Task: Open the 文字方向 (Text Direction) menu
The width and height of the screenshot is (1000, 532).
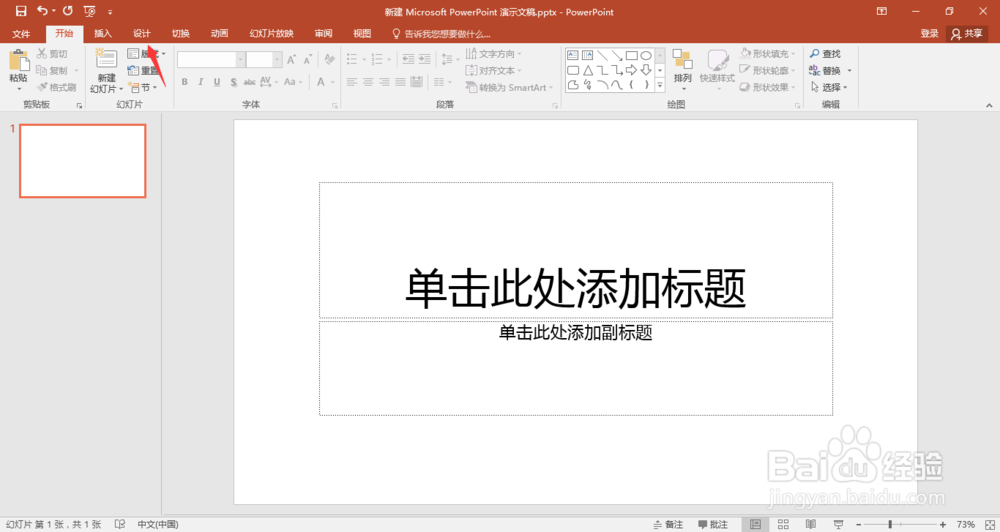Action: 494,54
